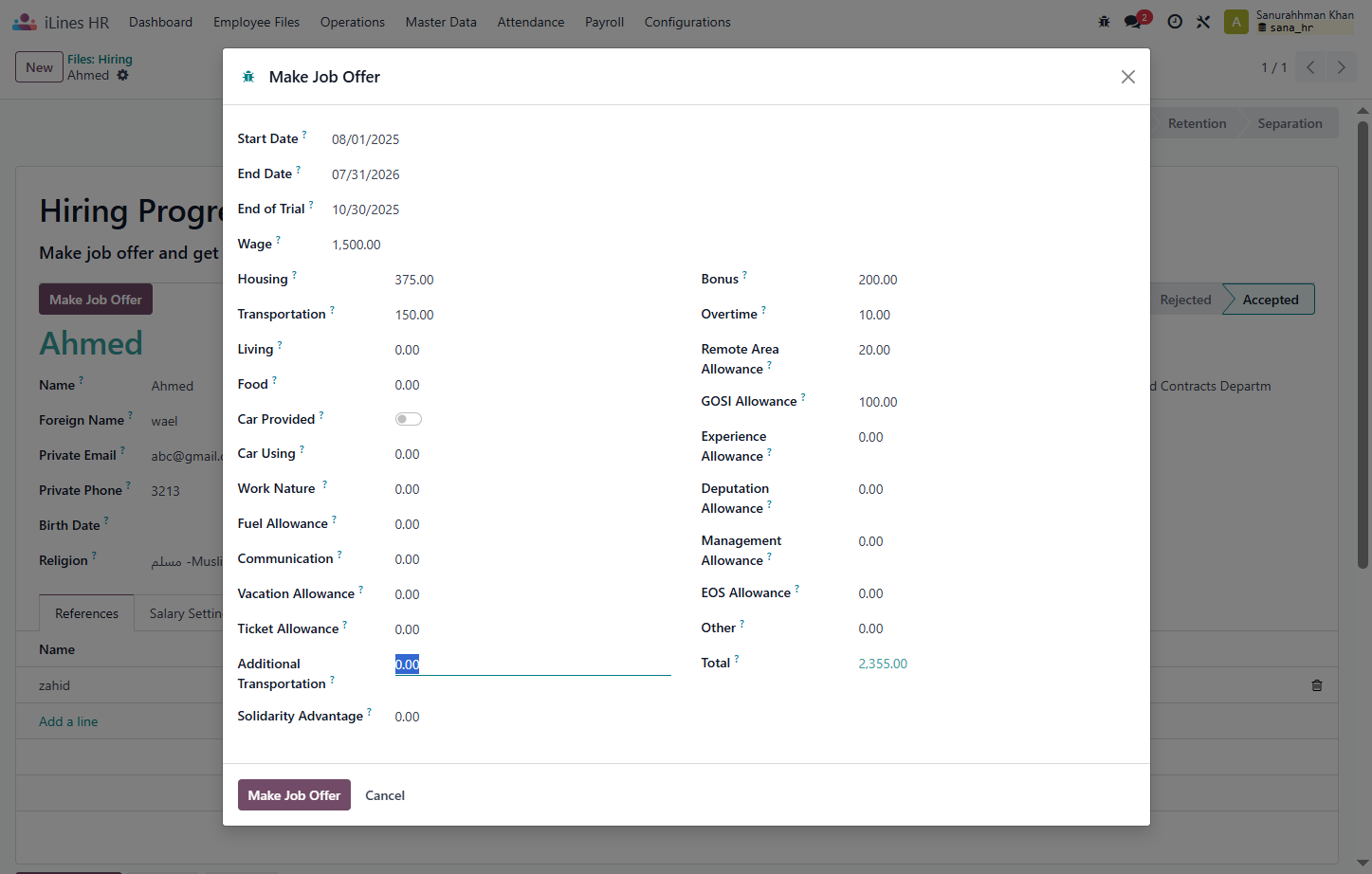The height and width of the screenshot is (874, 1372).
Task: Open the debug bug icon in top bar
Action: click(1104, 22)
